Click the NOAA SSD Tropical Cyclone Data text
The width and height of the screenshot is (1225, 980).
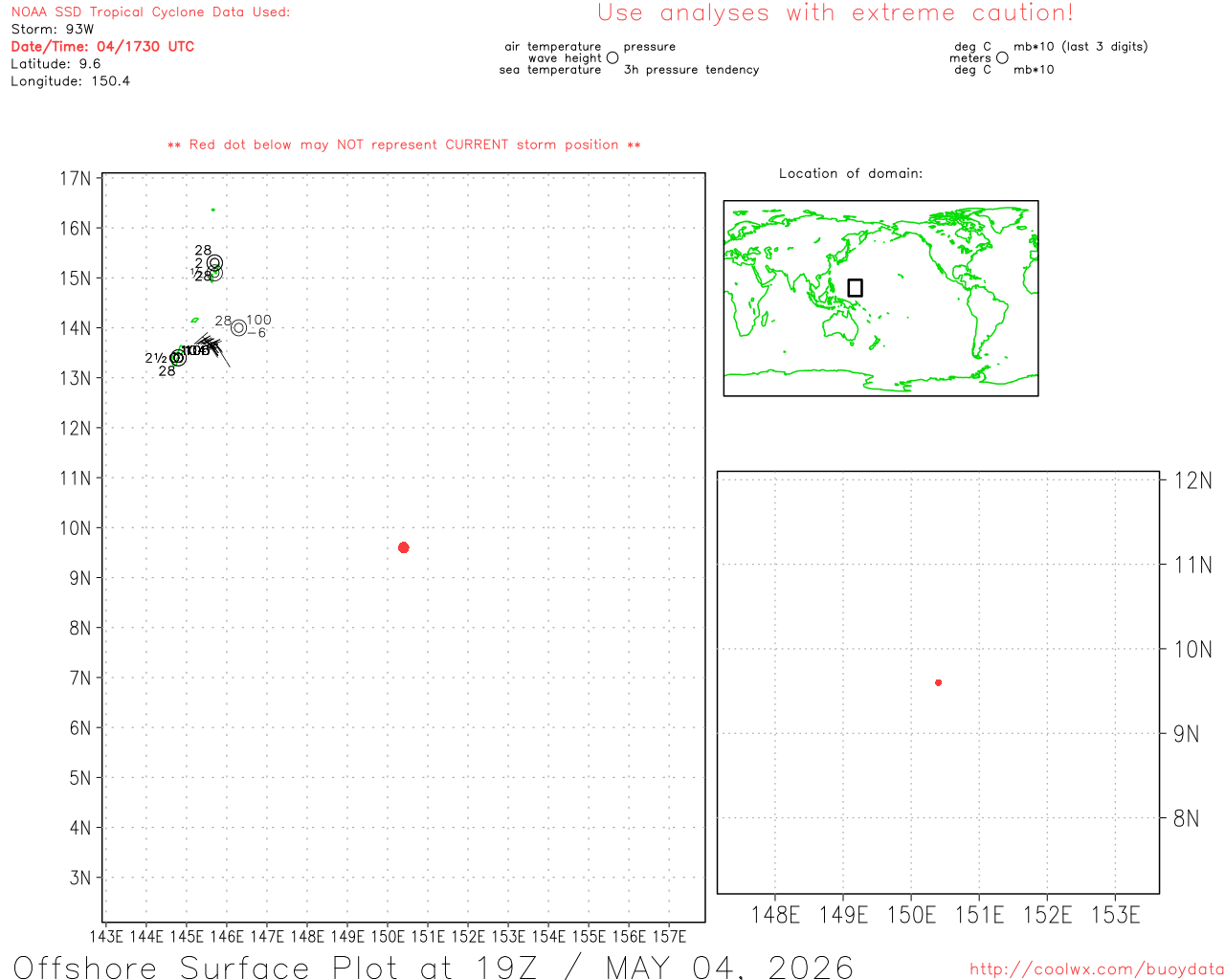coord(150,12)
